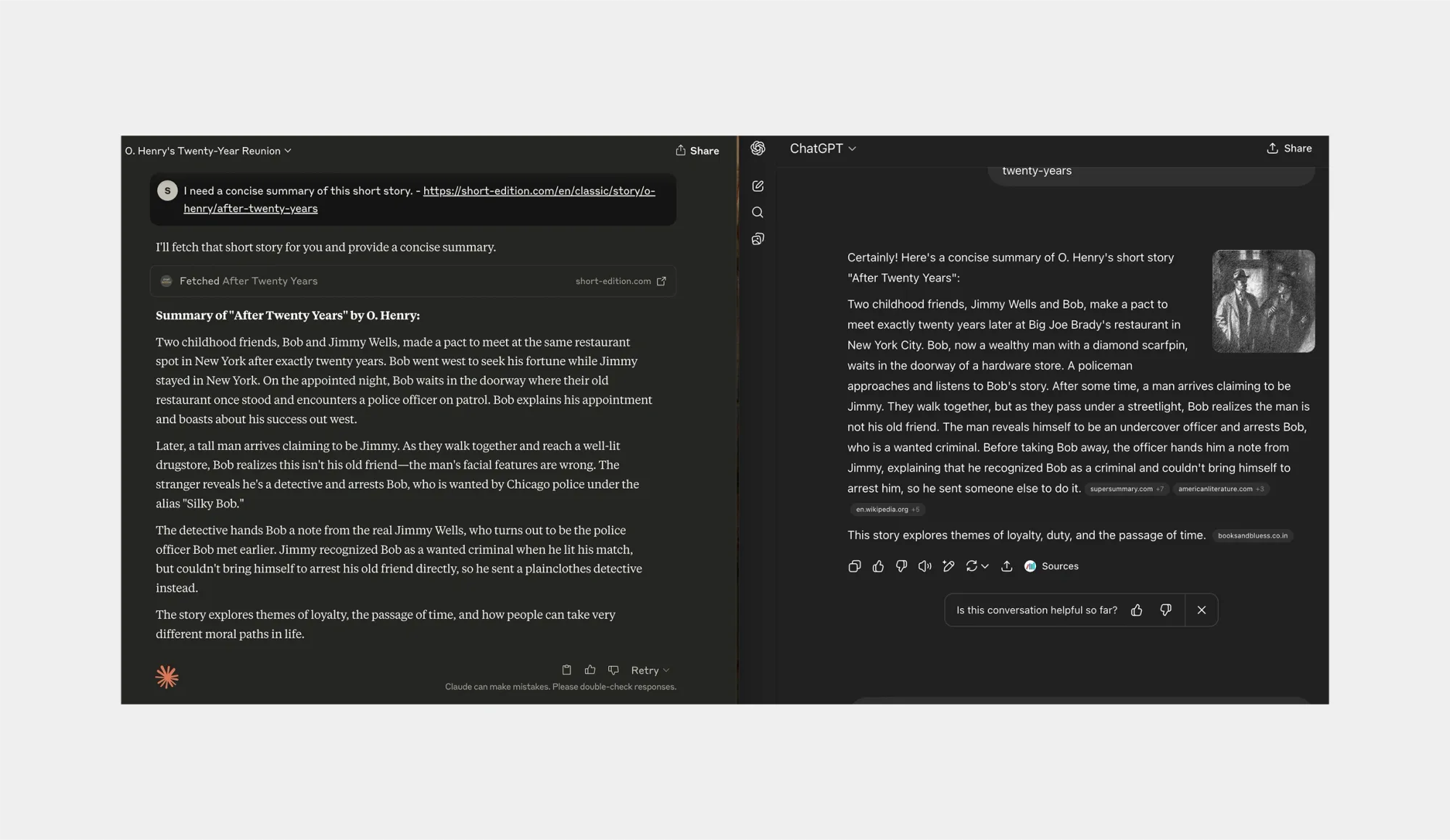Thumbs up the ChatGPT response
The width and height of the screenshot is (1450, 840).
(x=878, y=567)
